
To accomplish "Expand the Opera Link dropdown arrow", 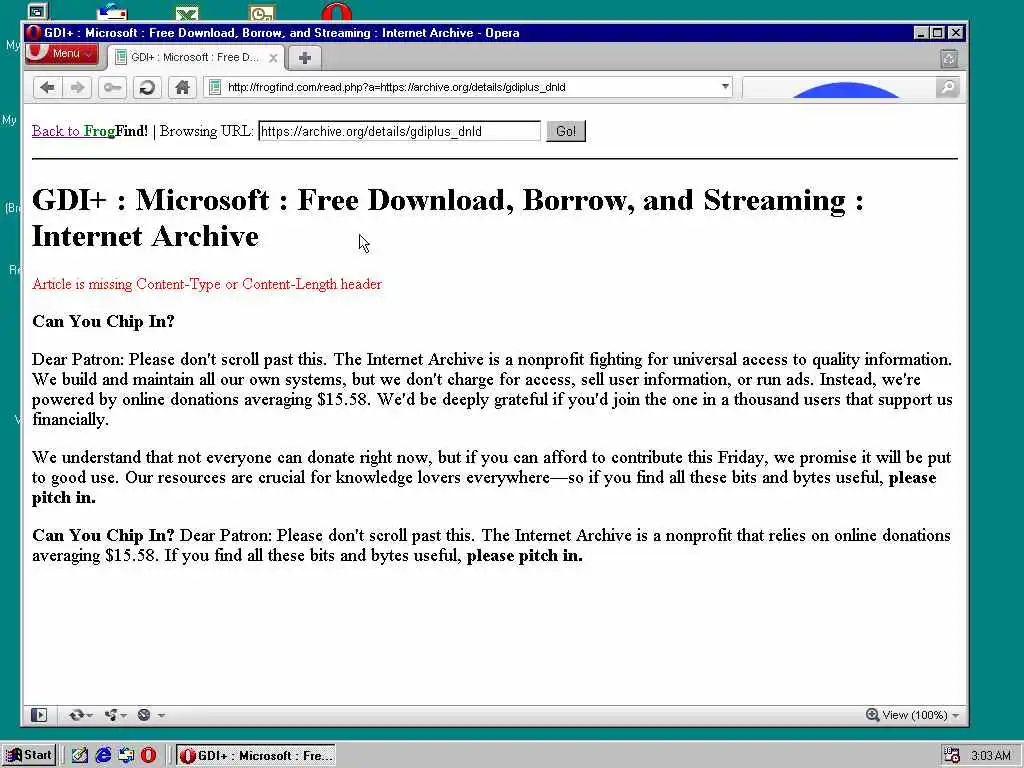I will click(89, 716).
